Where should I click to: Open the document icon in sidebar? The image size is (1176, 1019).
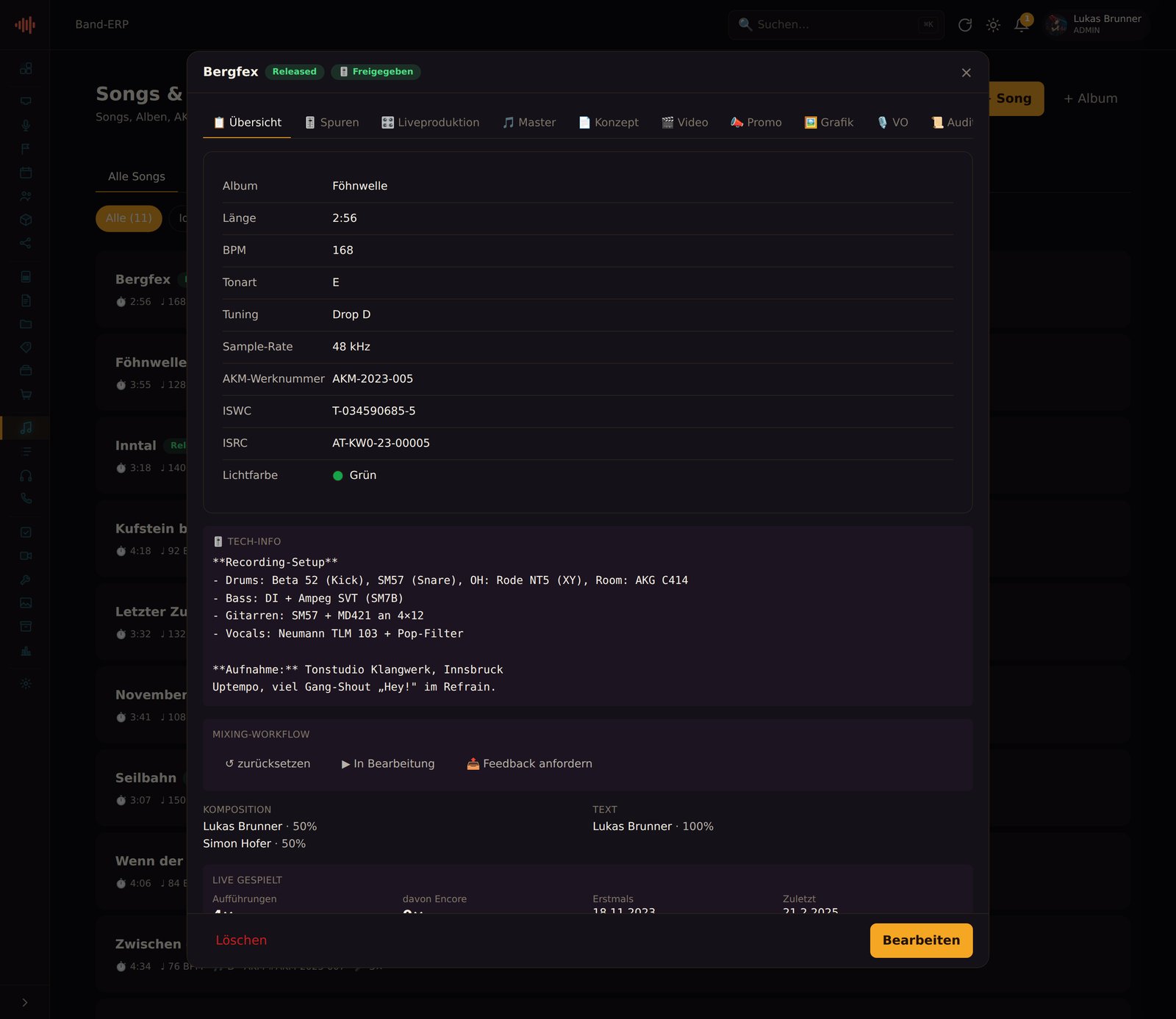tap(26, 300)
